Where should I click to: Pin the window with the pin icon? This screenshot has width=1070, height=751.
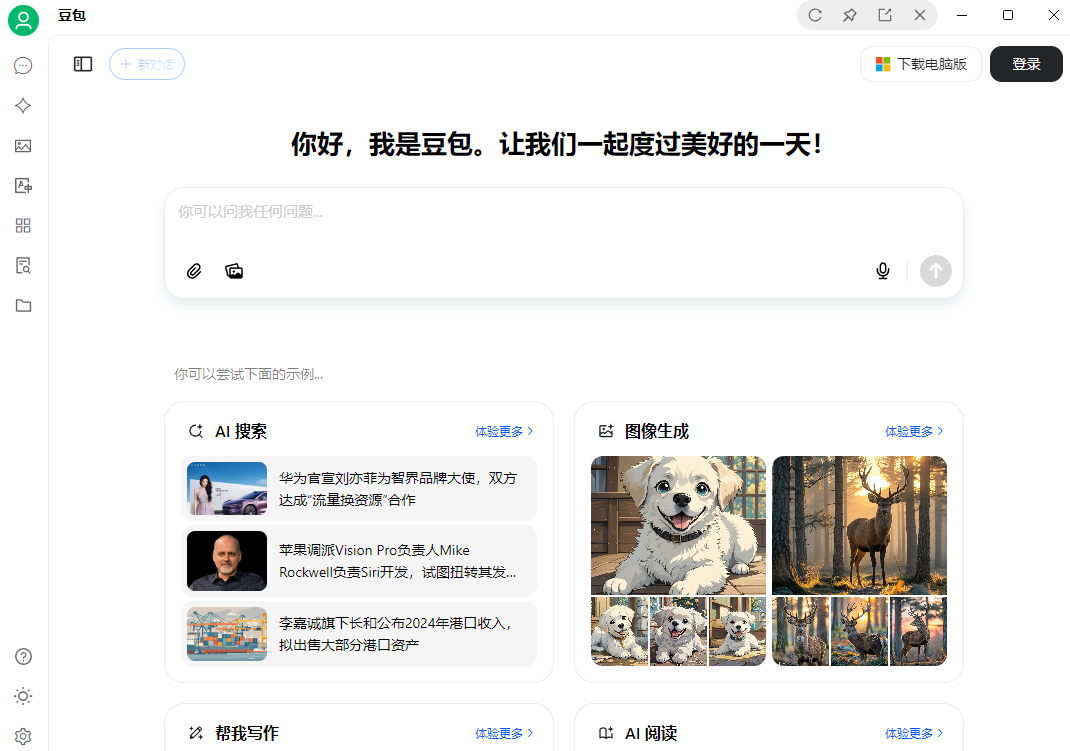tap(850, 15)
